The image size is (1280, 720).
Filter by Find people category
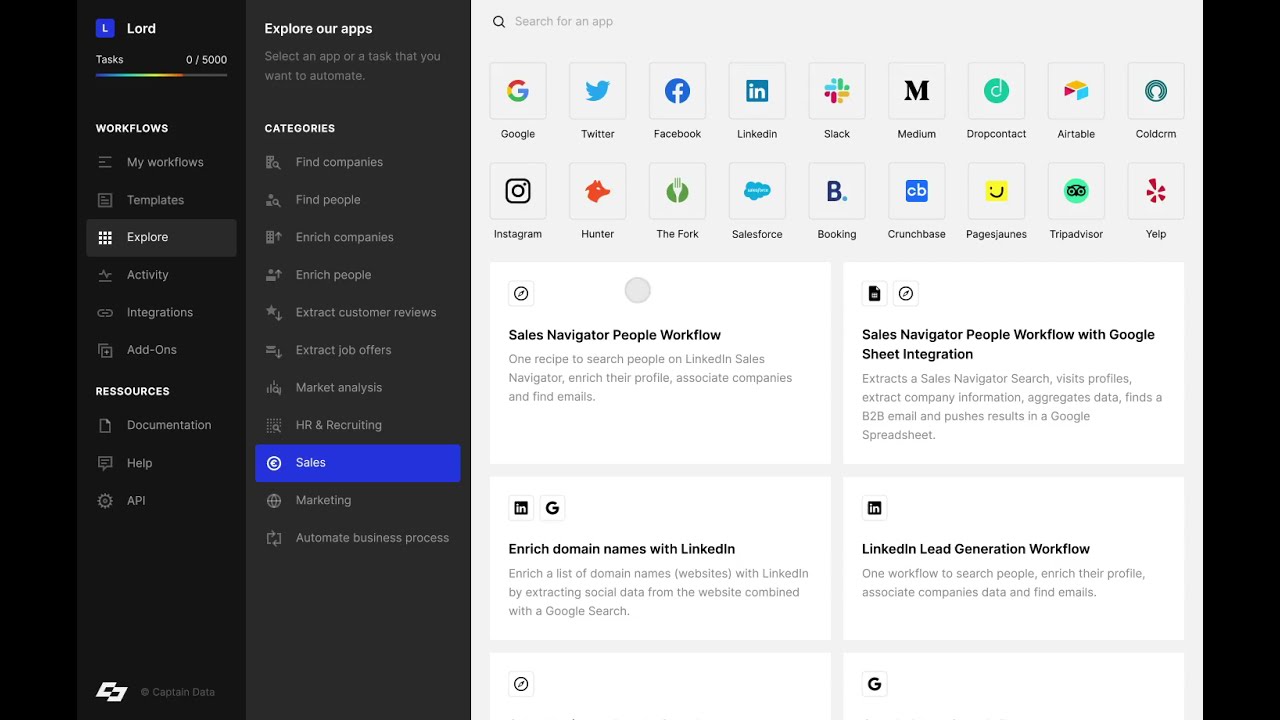pos(358,200)
